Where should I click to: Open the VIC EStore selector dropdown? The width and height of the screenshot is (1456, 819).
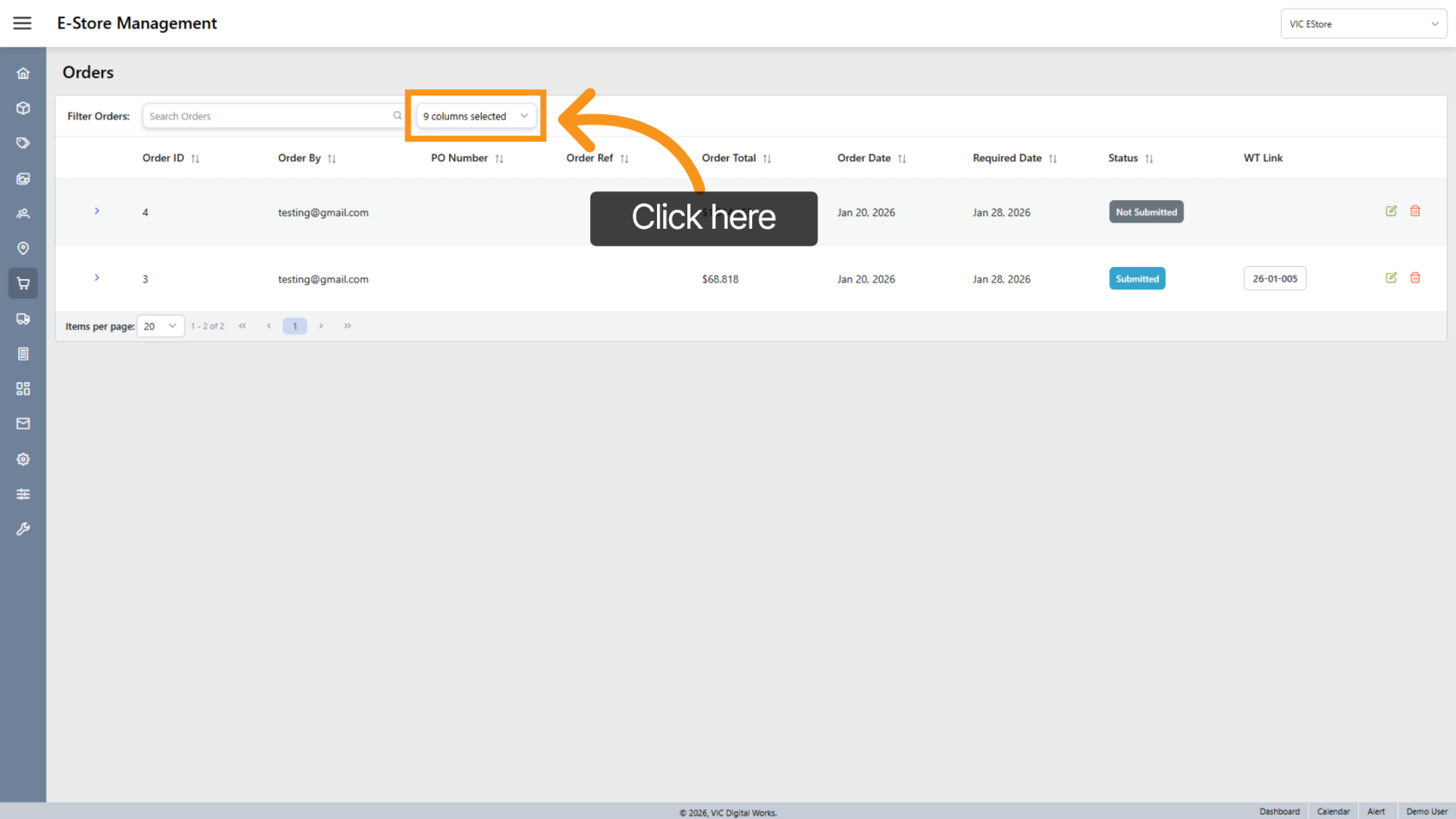point(1363,24)
